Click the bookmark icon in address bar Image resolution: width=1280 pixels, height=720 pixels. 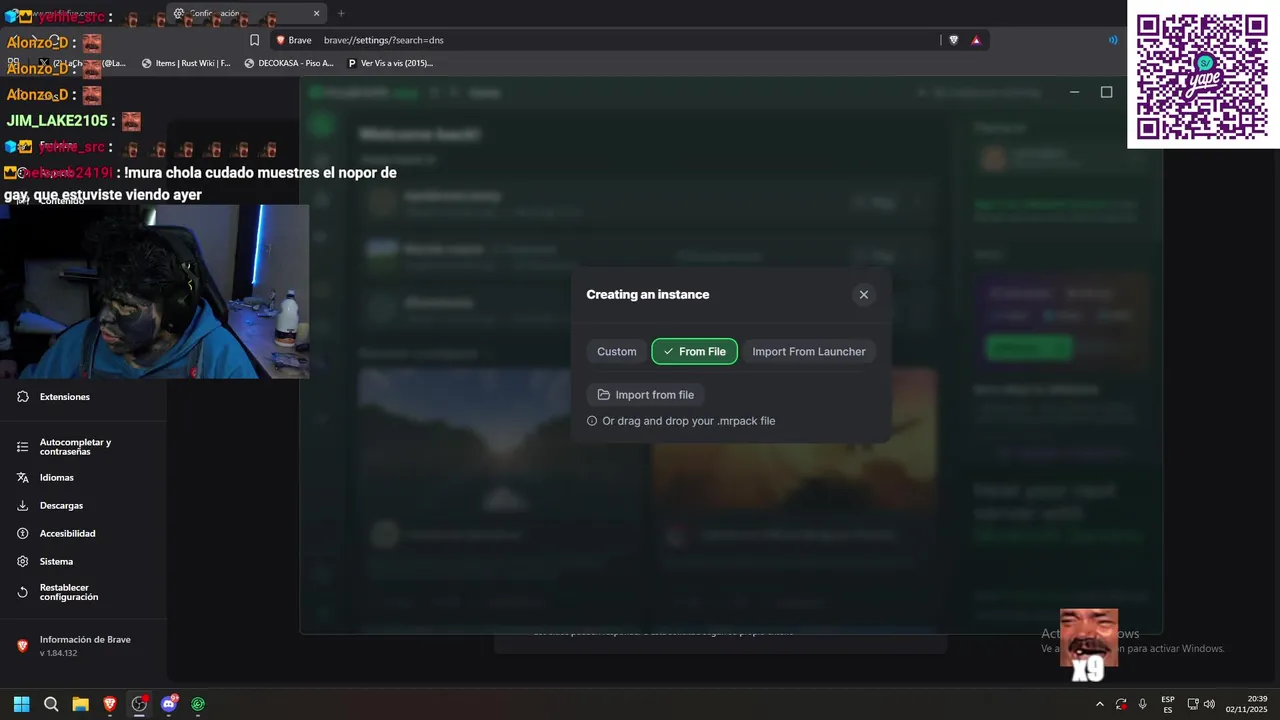[x=254, y=40]
